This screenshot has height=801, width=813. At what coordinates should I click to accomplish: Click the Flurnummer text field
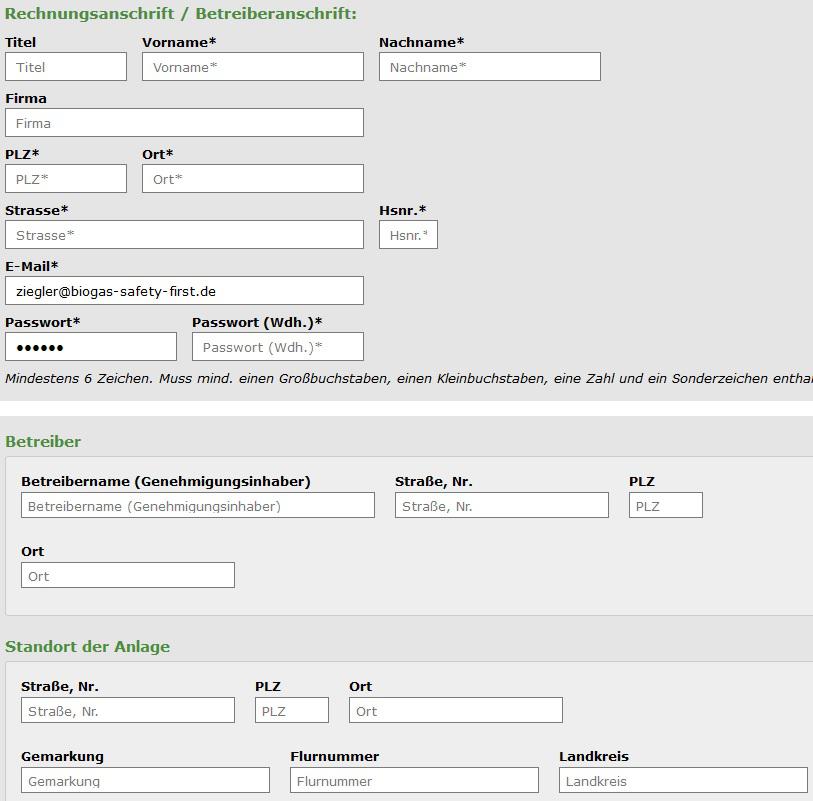pyautogui.click(x=414, y=781)
